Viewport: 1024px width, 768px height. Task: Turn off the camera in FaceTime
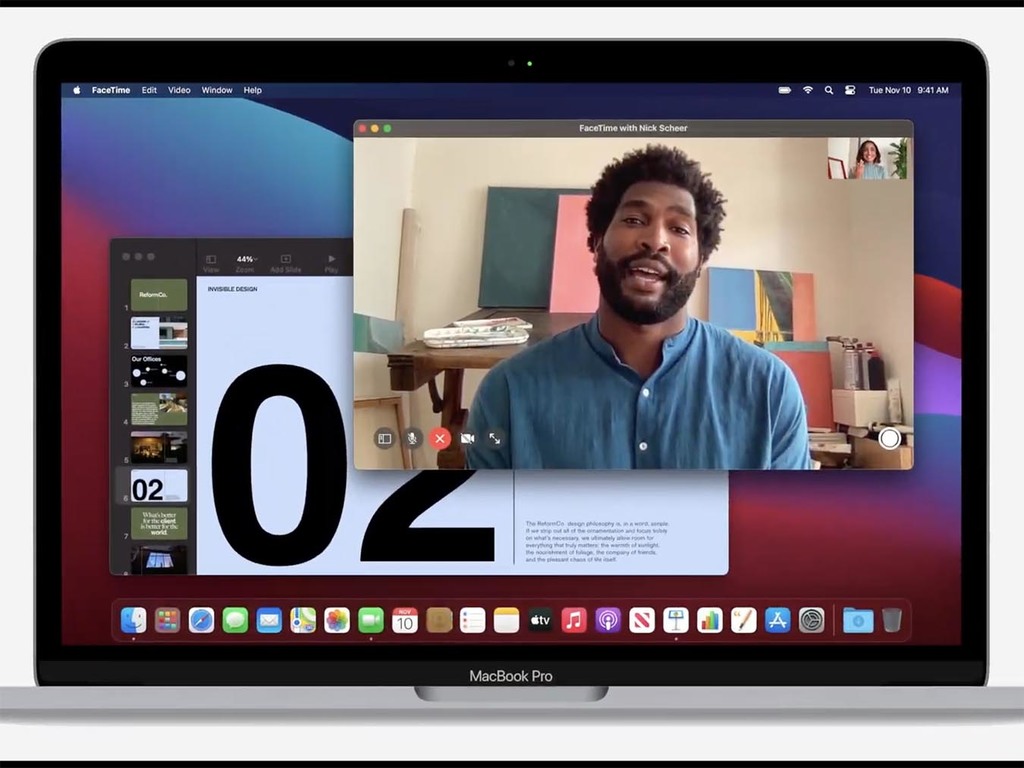[x=467, y=438]
